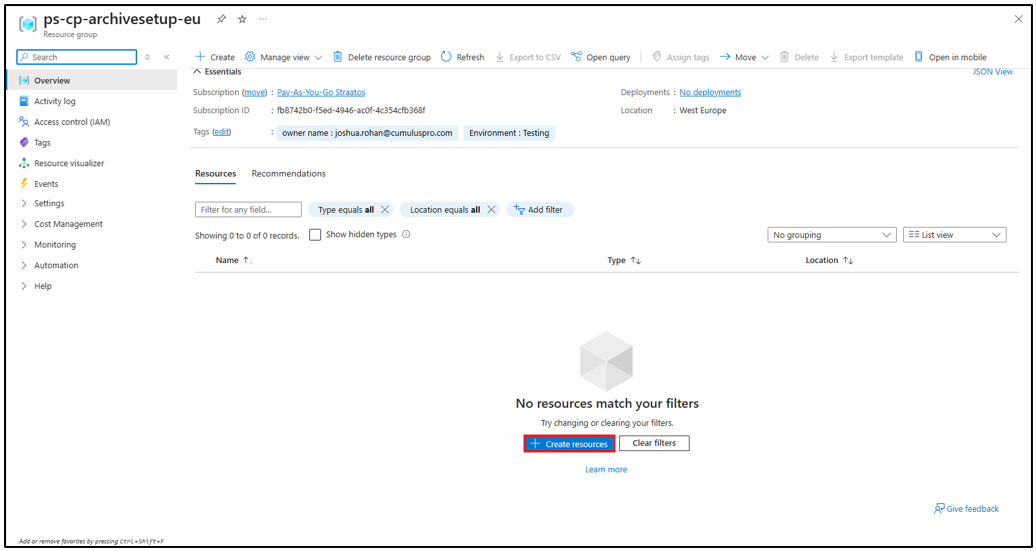1036x551 pixels.
Task: Click Delete resource group trash icon
Action: tap(338, 57)
